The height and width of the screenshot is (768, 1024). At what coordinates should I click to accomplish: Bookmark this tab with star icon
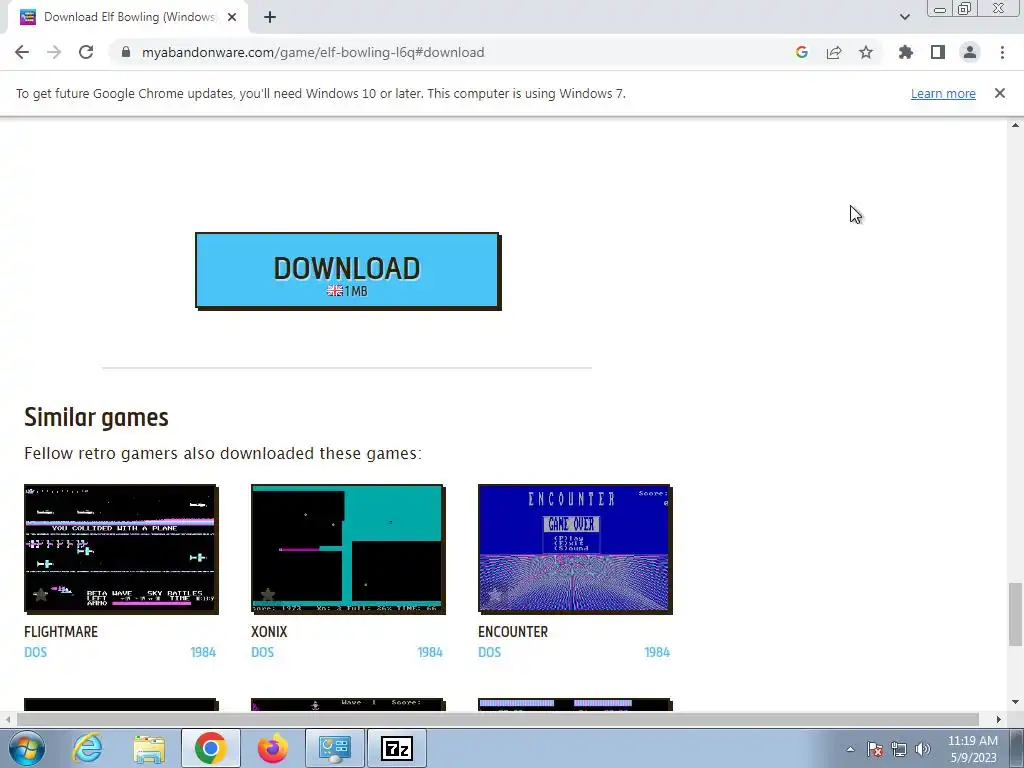click(866, 52)
